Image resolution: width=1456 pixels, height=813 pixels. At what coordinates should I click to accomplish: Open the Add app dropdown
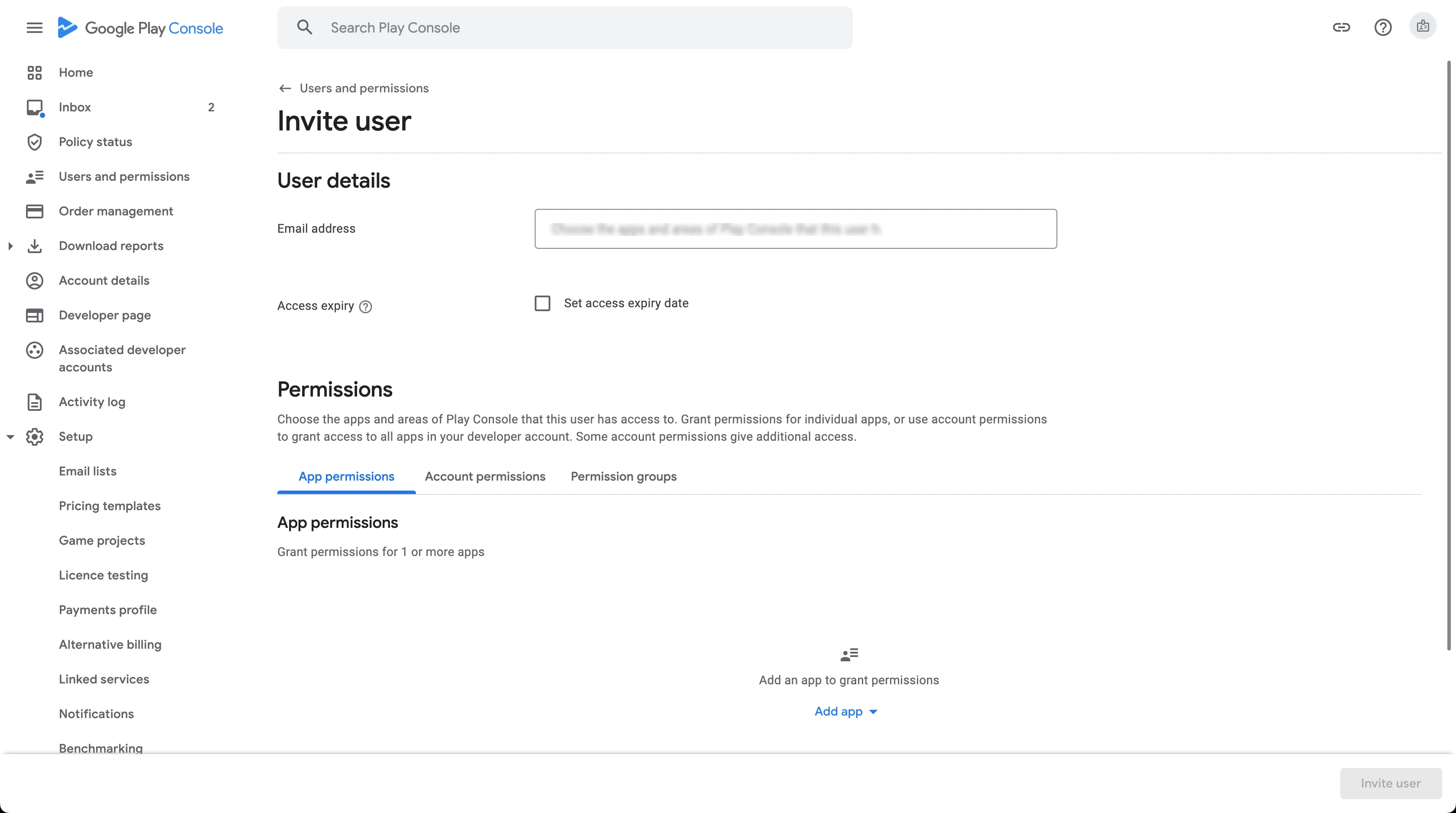pos(845,711)
